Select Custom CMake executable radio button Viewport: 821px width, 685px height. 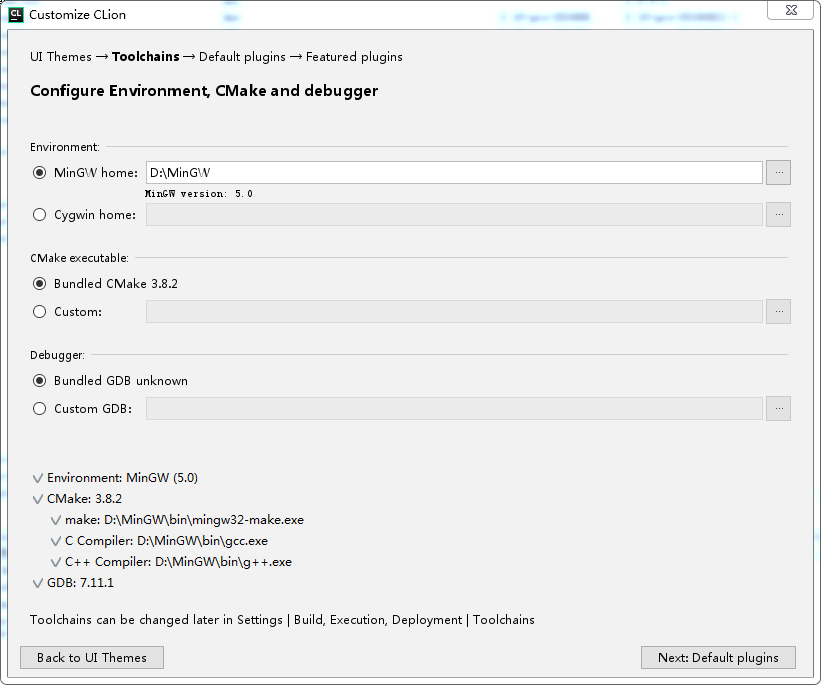pos(40,311)
